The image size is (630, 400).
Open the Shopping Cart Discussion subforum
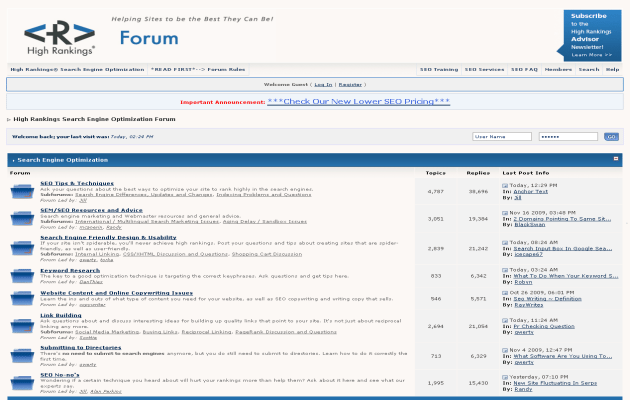pyautogui.click(x=267, y=254)
